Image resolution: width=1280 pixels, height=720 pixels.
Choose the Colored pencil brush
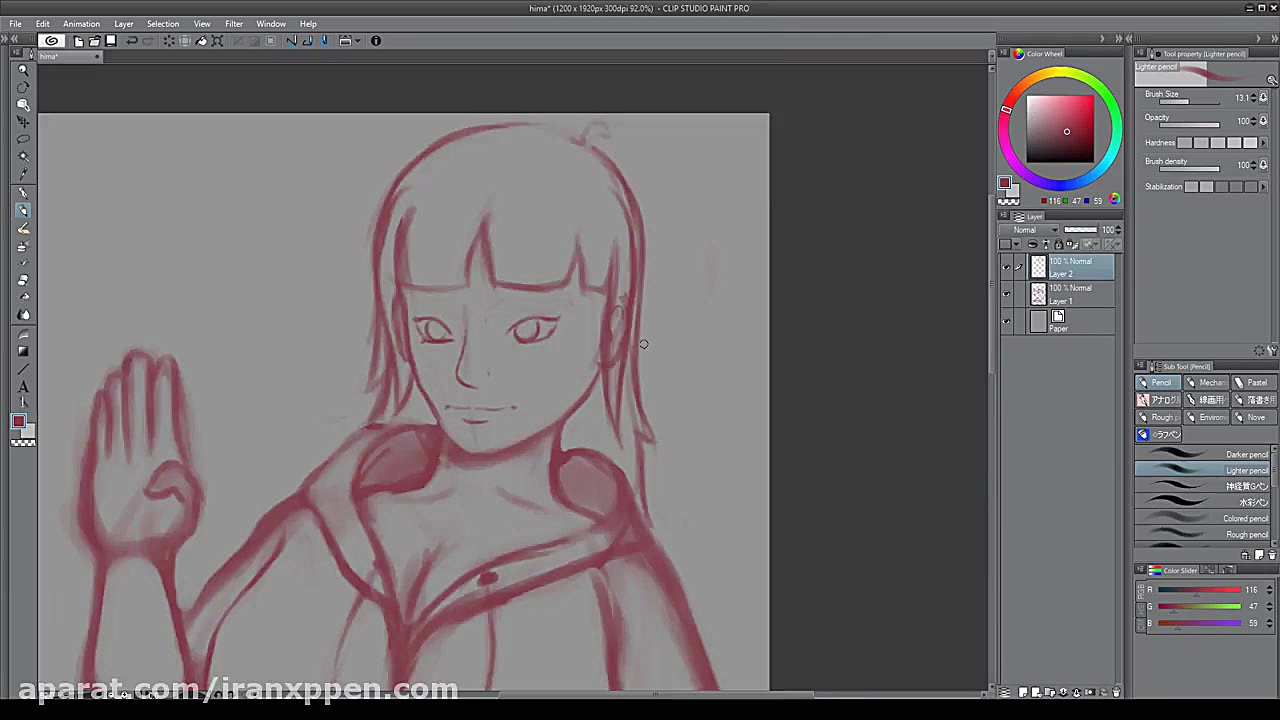coord(1204,518)
